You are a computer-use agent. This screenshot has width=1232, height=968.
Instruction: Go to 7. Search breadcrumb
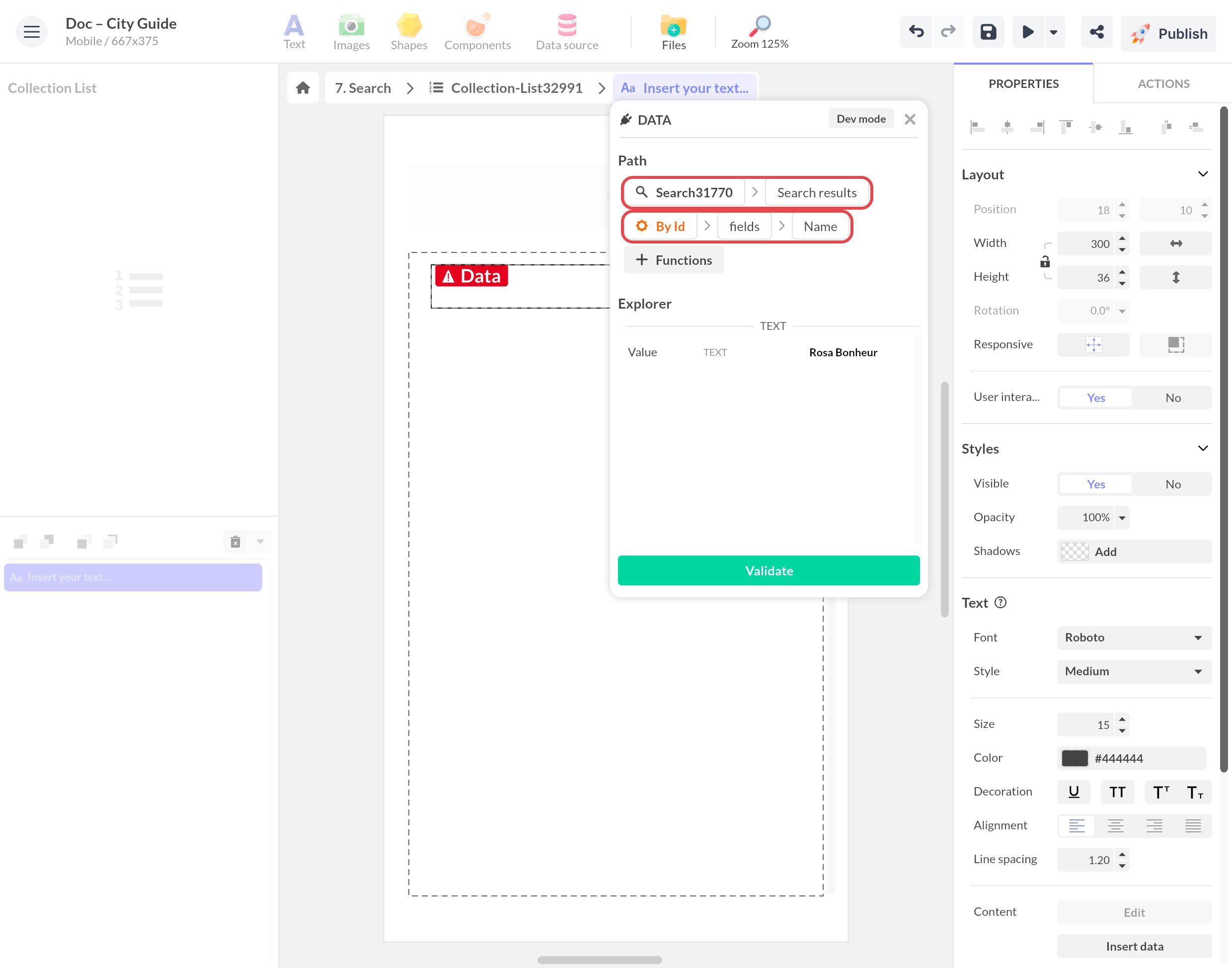point(363,88)
